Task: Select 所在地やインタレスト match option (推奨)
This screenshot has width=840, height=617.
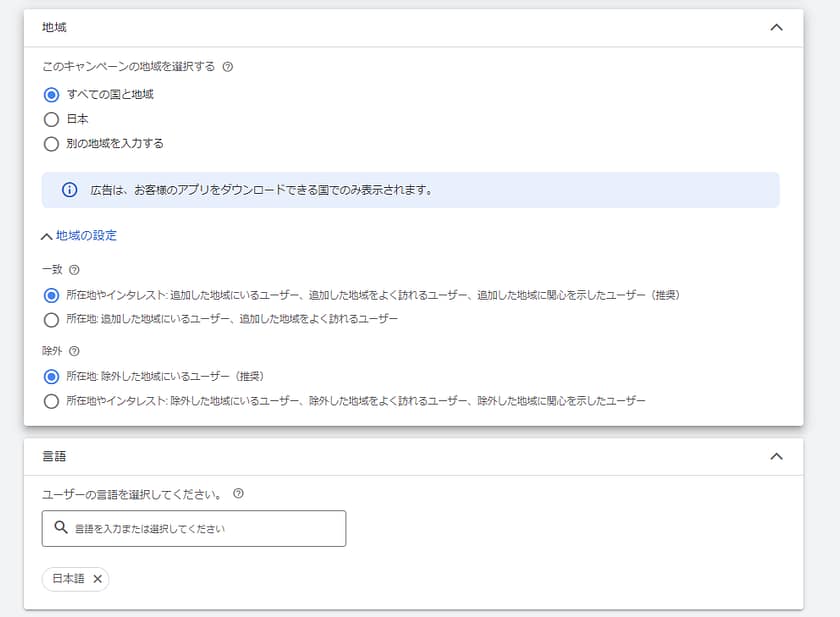Action: [52, 295]
